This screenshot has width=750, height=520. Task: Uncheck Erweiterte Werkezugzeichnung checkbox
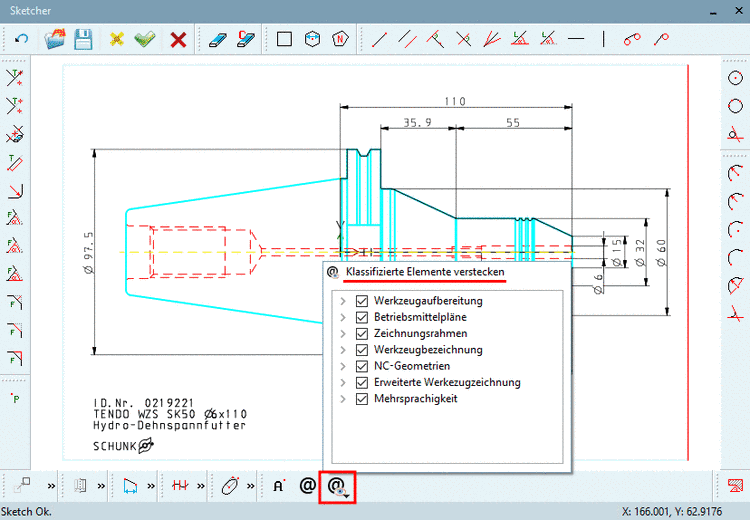pyautogui.click(x=362, y=382)
